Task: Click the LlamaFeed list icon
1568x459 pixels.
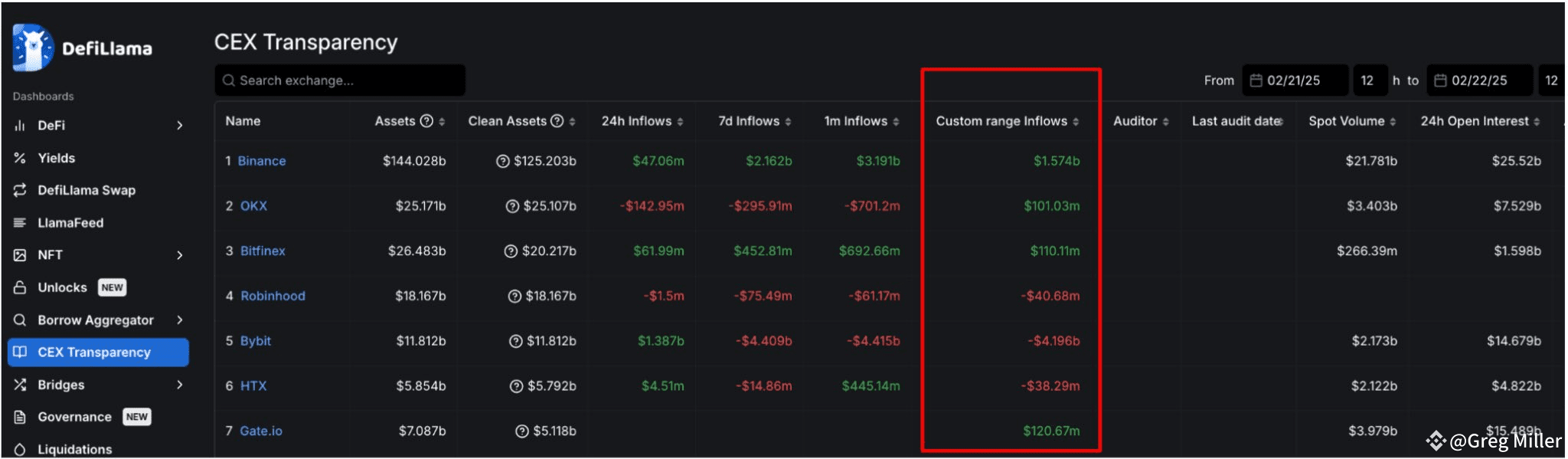Action: point(20,223)
